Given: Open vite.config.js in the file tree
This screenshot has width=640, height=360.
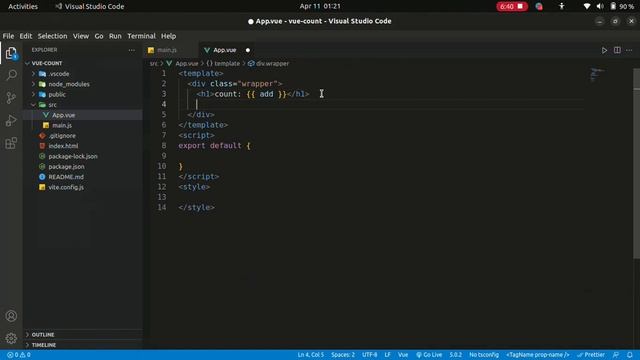Looking at the screenshot, I should pos(66,187).
